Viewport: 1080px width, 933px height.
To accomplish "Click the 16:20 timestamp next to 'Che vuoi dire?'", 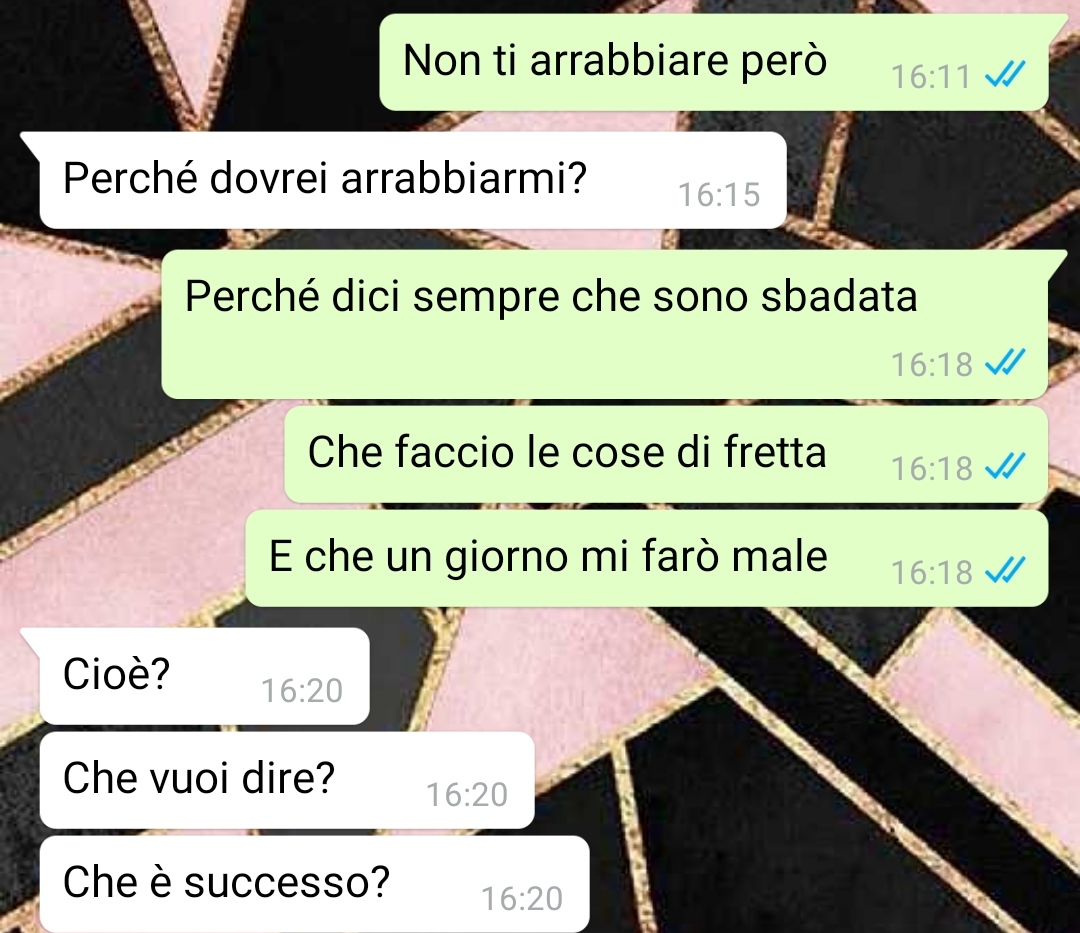I will click(x=467, y=795).
